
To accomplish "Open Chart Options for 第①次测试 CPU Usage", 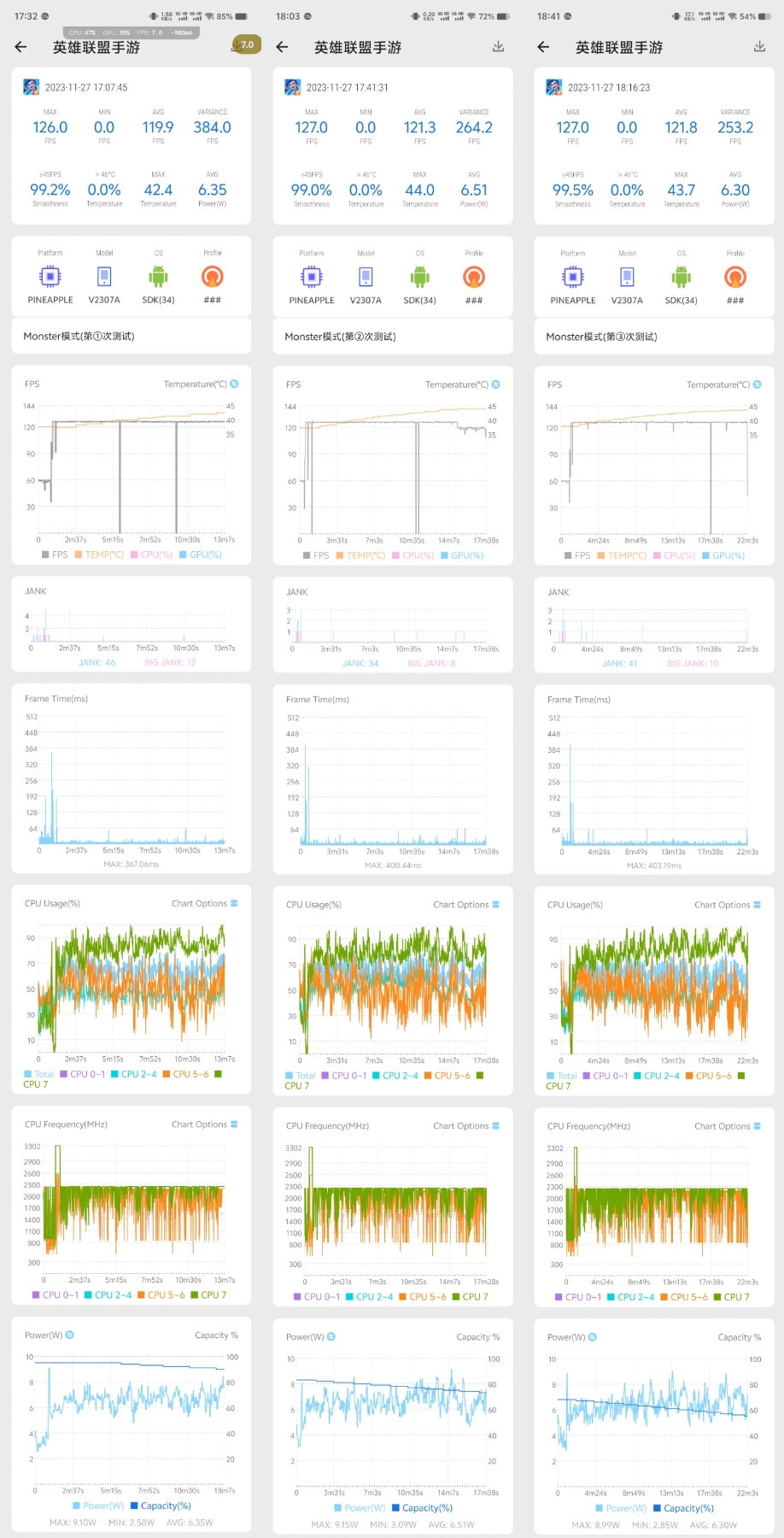I will pos(205,903).
